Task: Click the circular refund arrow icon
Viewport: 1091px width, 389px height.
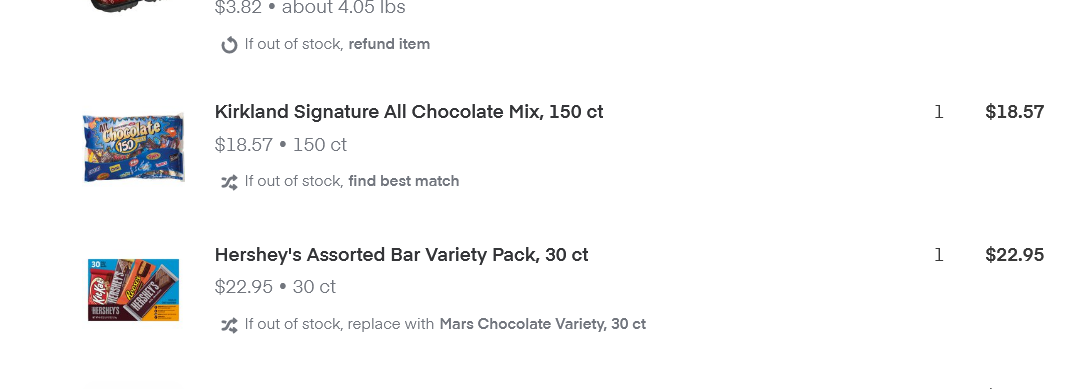Action: 229,45
